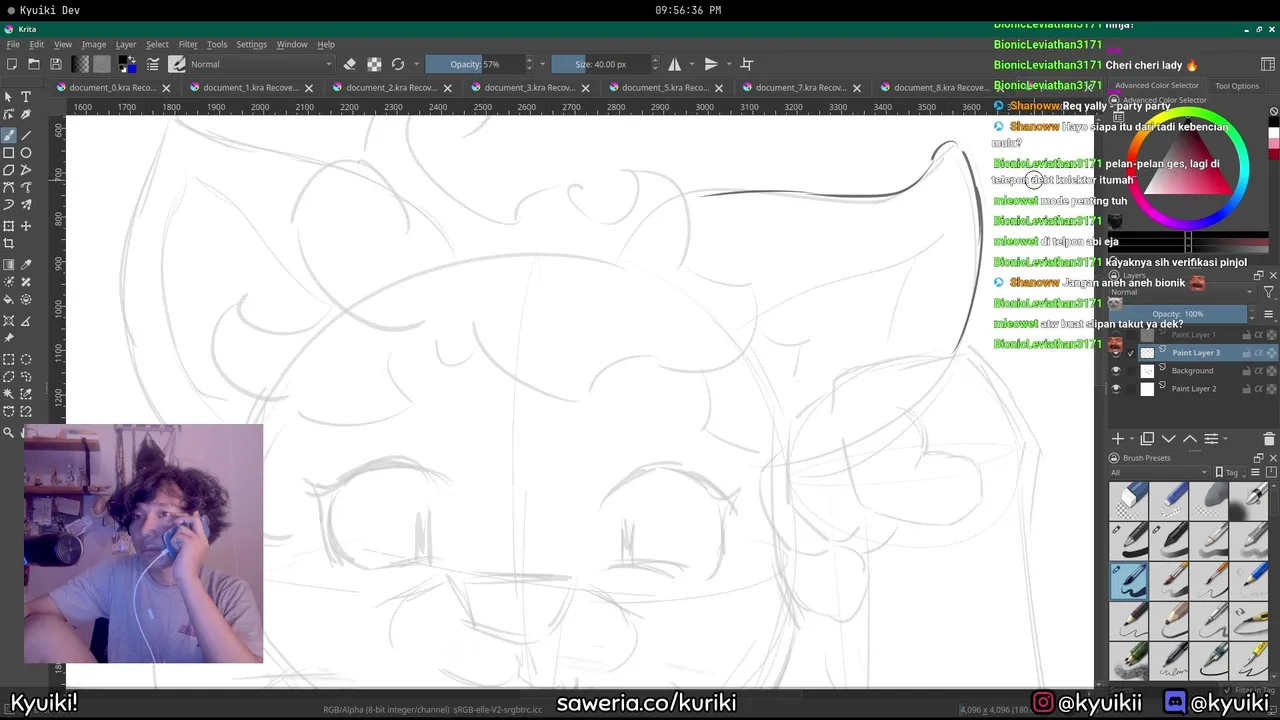Toggle preserve alpha
This screenshot has width=1280, height=720.
[374, 64]
